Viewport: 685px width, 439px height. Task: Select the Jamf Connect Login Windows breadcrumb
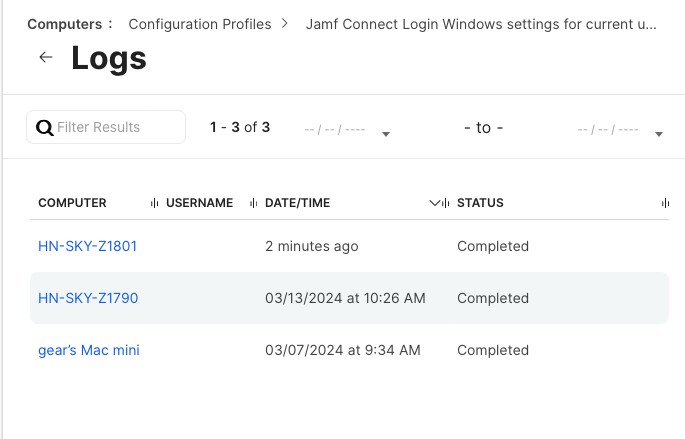[481, 24]
